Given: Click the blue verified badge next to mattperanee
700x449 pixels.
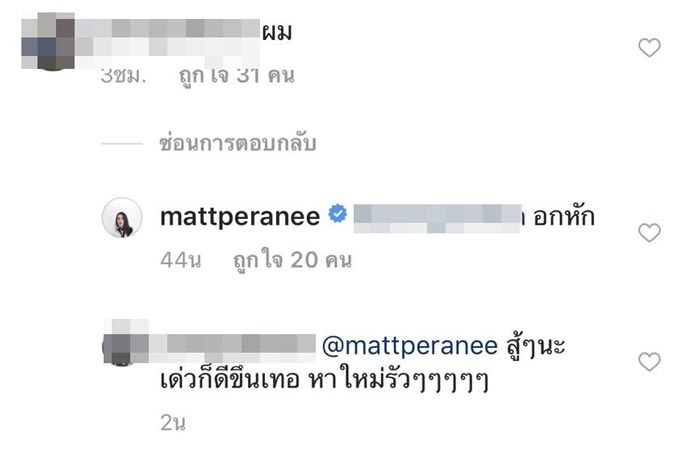Looking at the screenshot, I should tap(338, 214).
